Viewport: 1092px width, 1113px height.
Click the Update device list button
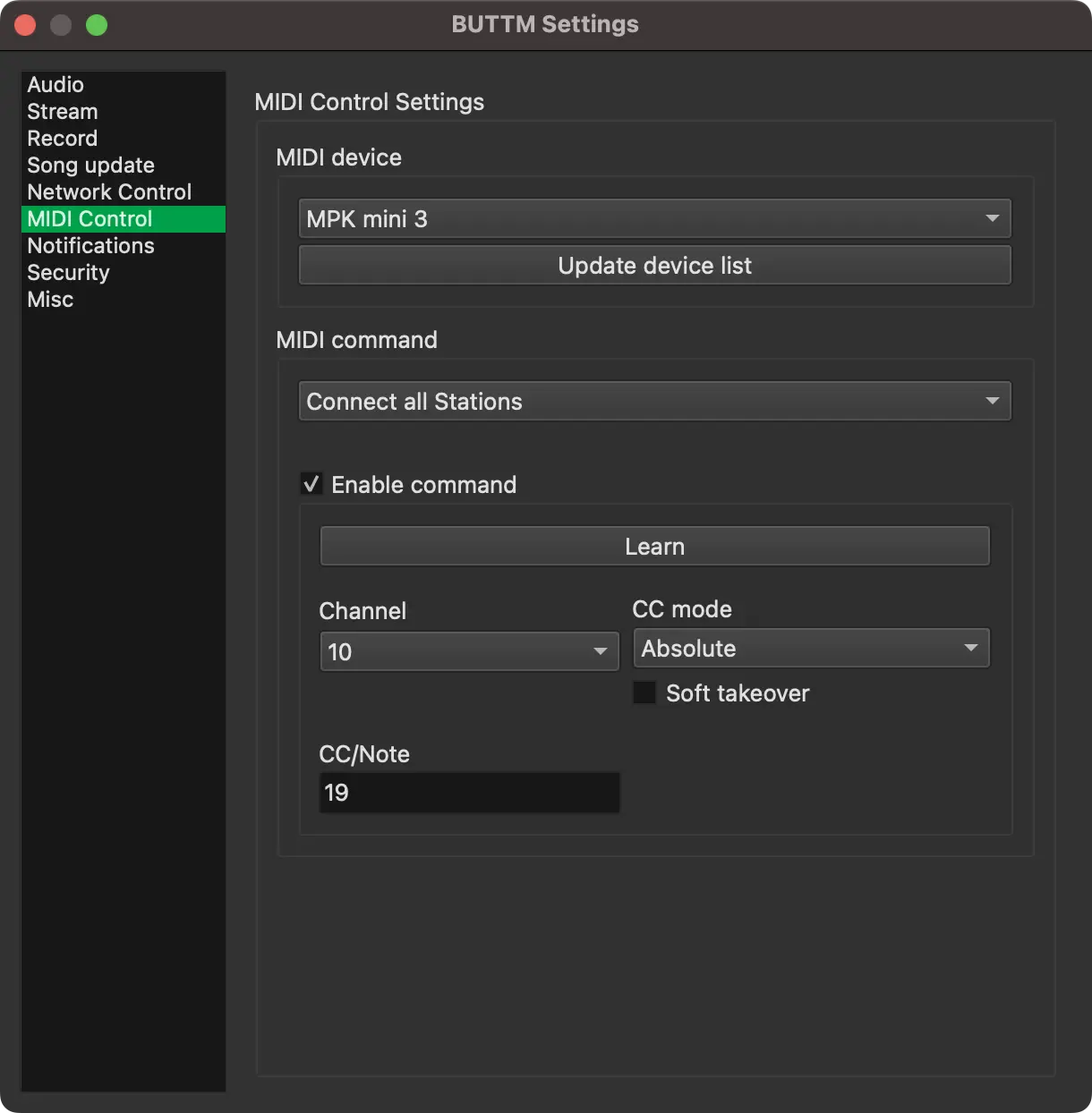click(654, 265)
